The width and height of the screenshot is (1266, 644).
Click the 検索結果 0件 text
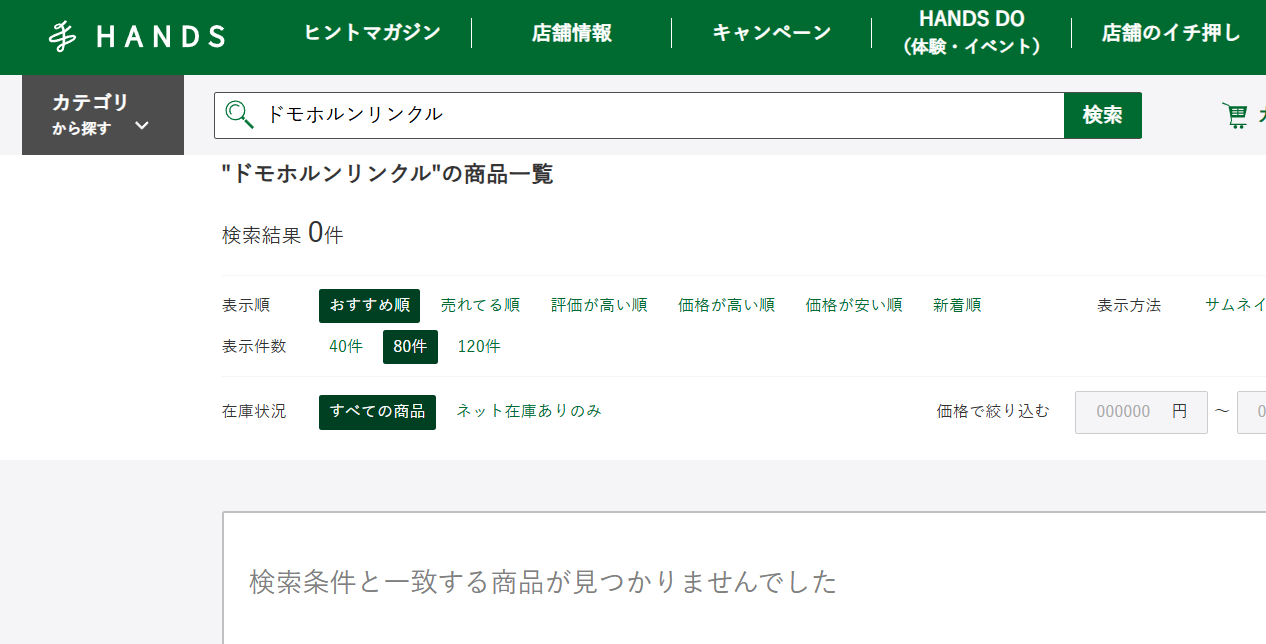click(282, 234)
